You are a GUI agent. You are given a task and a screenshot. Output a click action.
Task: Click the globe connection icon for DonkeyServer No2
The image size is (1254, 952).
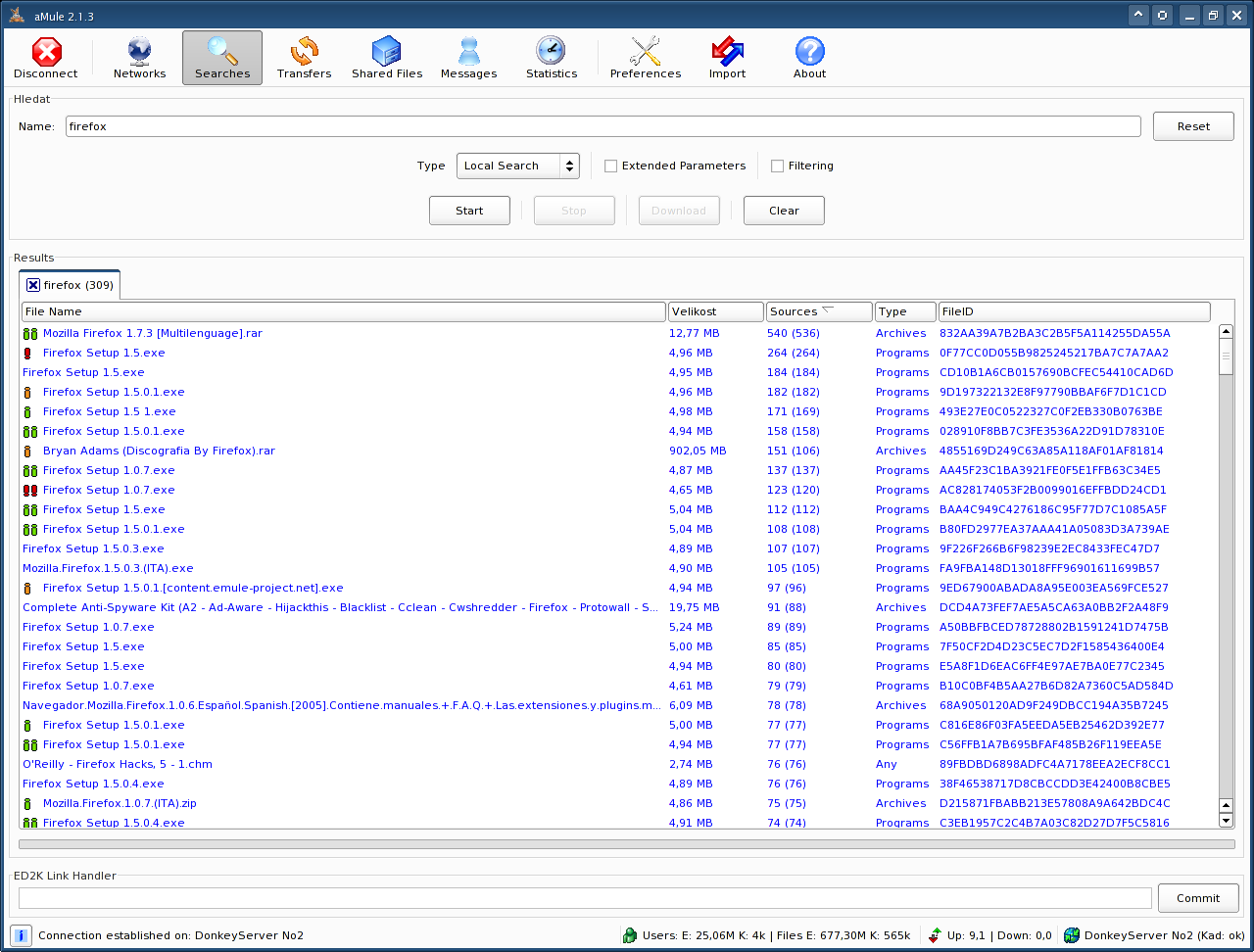(1072, 935)
